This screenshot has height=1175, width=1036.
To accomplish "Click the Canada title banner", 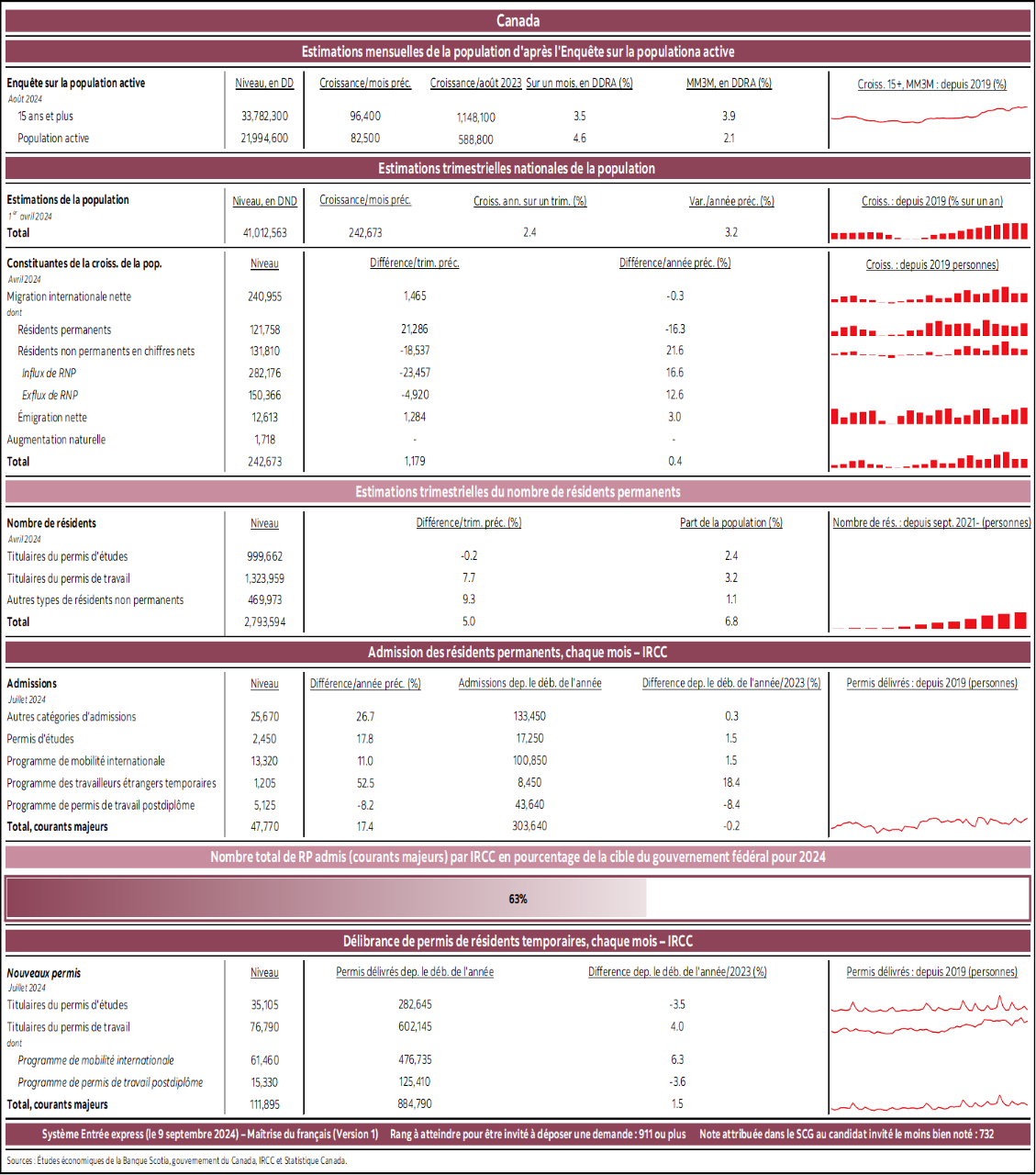I will pyautogui.click(x=518, y=21).
